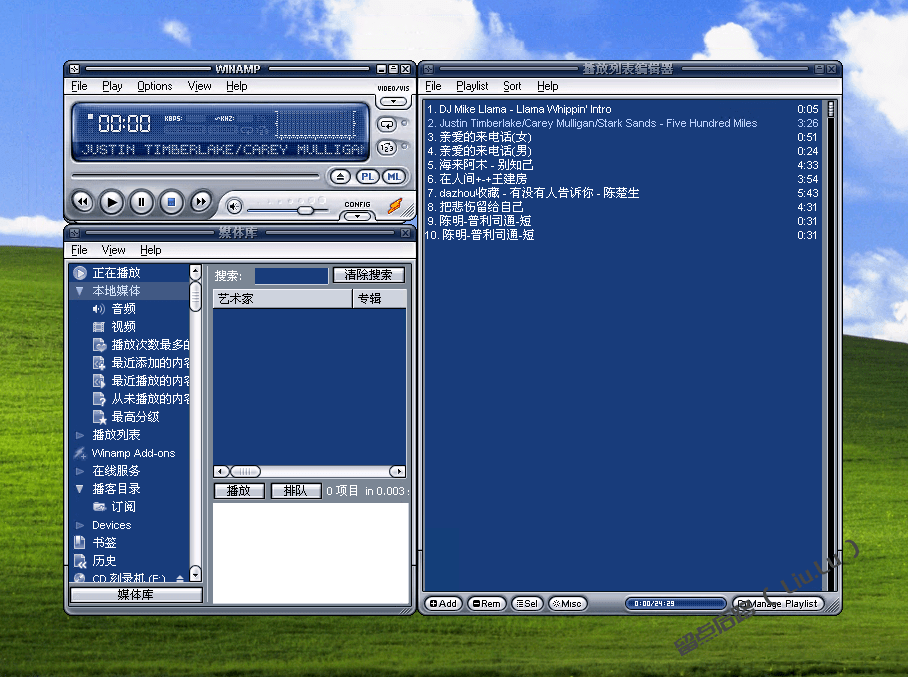Open 书签 bookmarks in the tree
Image resolution: width=908 pixels, height=677 pixels.
coord(104,543)
